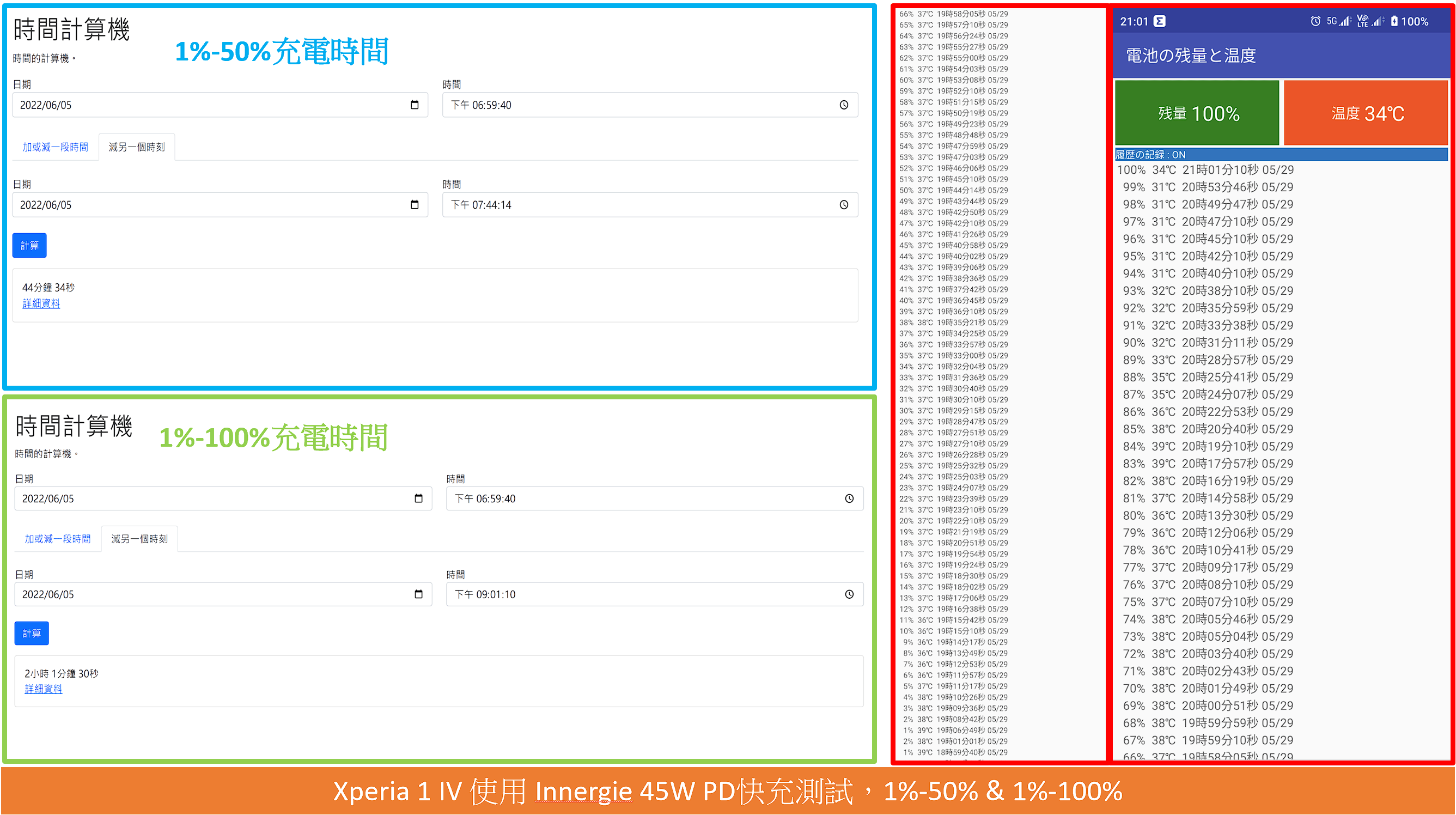Open calendar picker beside 07:44:14 row date
1456x815 pixels.
[x=415, y=205]
